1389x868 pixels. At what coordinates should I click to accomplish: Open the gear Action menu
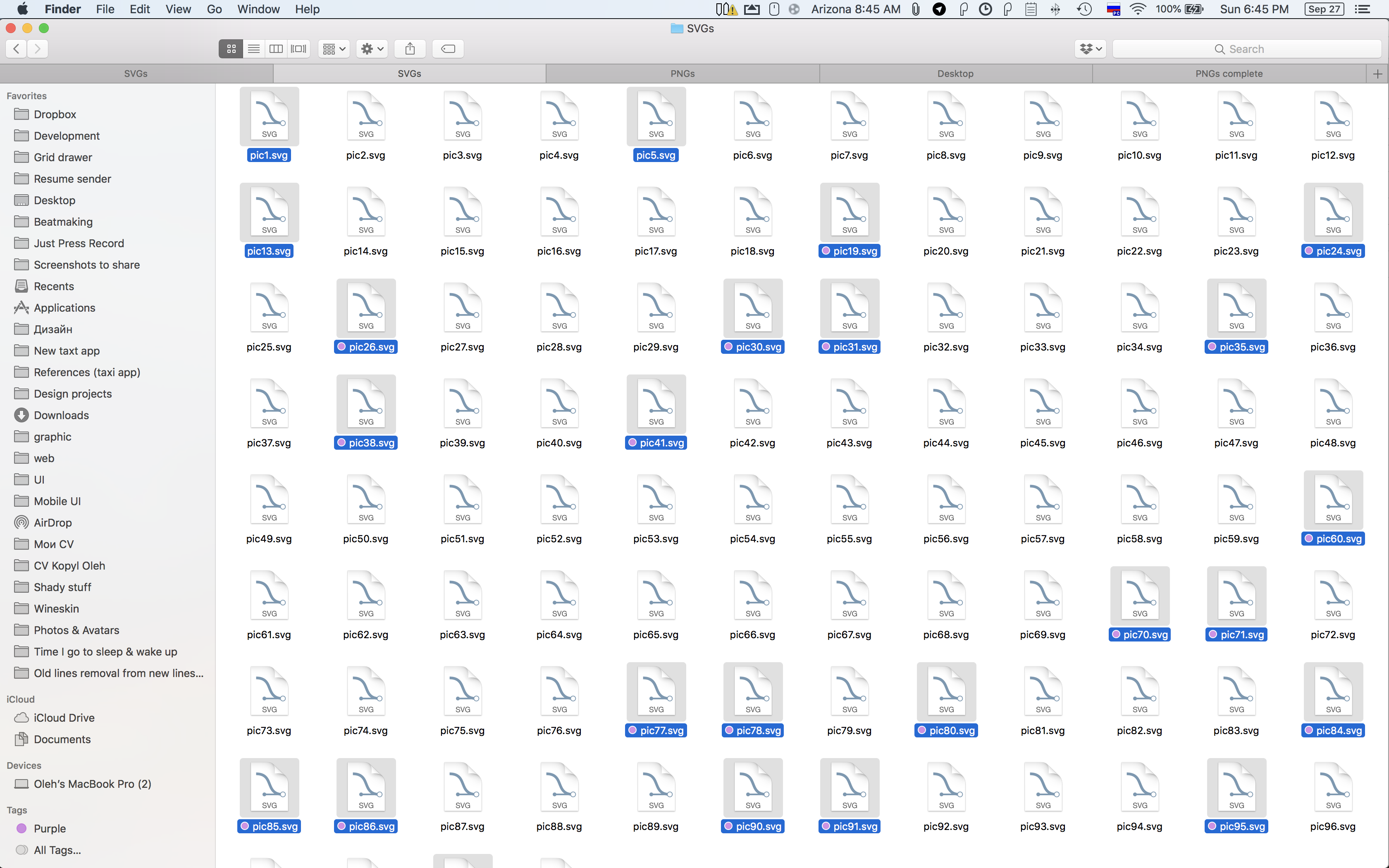(x=372, y=49)
